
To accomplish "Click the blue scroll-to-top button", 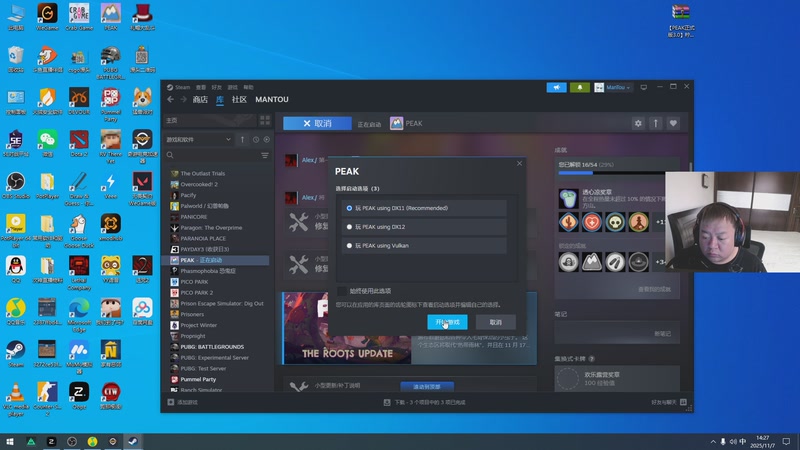I will (427, 387).
